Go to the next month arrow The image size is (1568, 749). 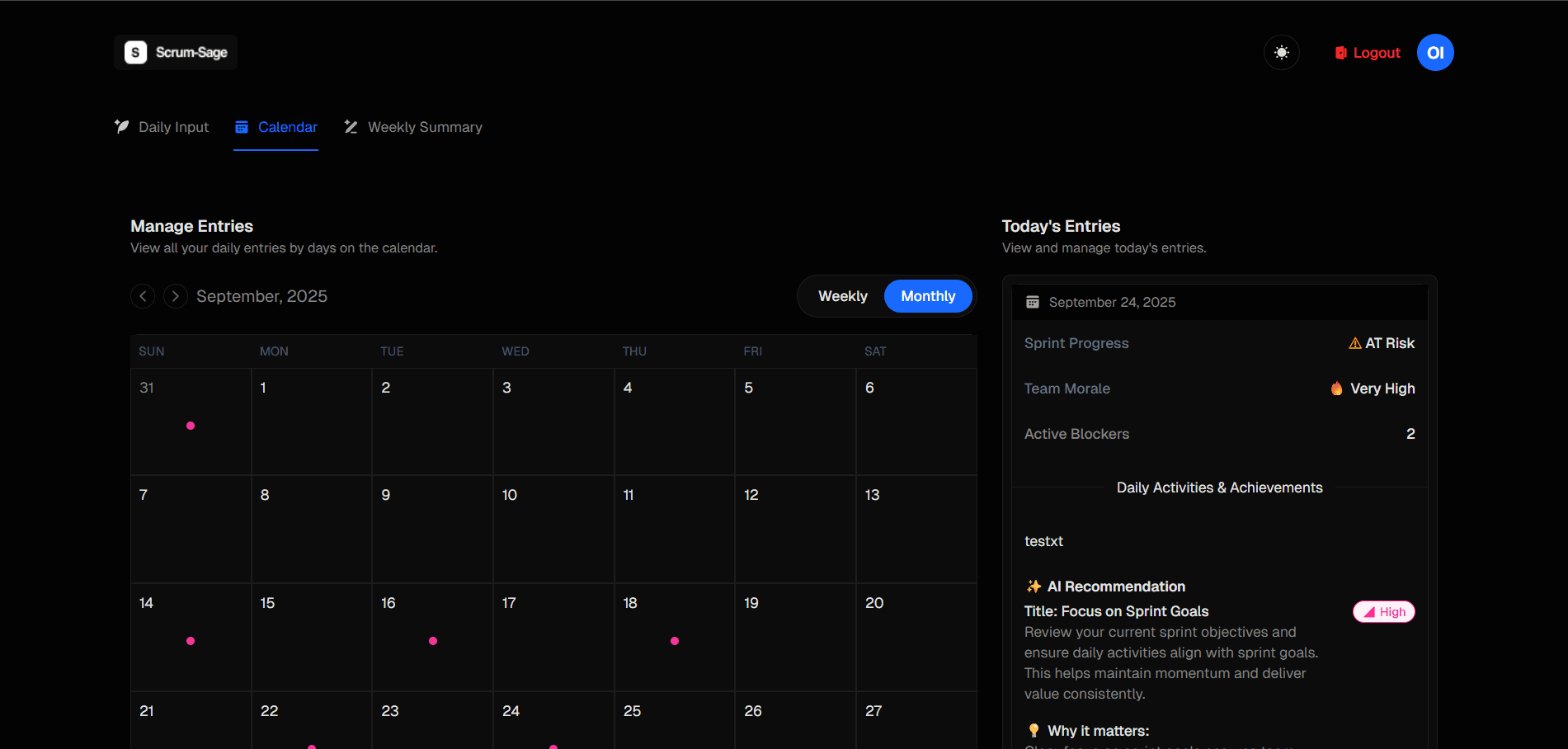[x=176, y=296]
